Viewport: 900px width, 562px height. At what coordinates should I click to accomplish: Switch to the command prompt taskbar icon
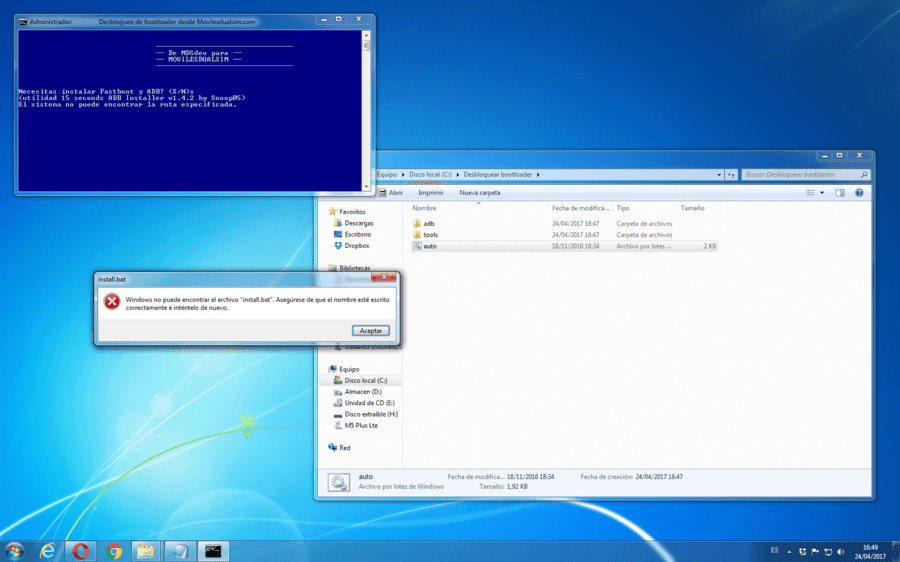213,551
